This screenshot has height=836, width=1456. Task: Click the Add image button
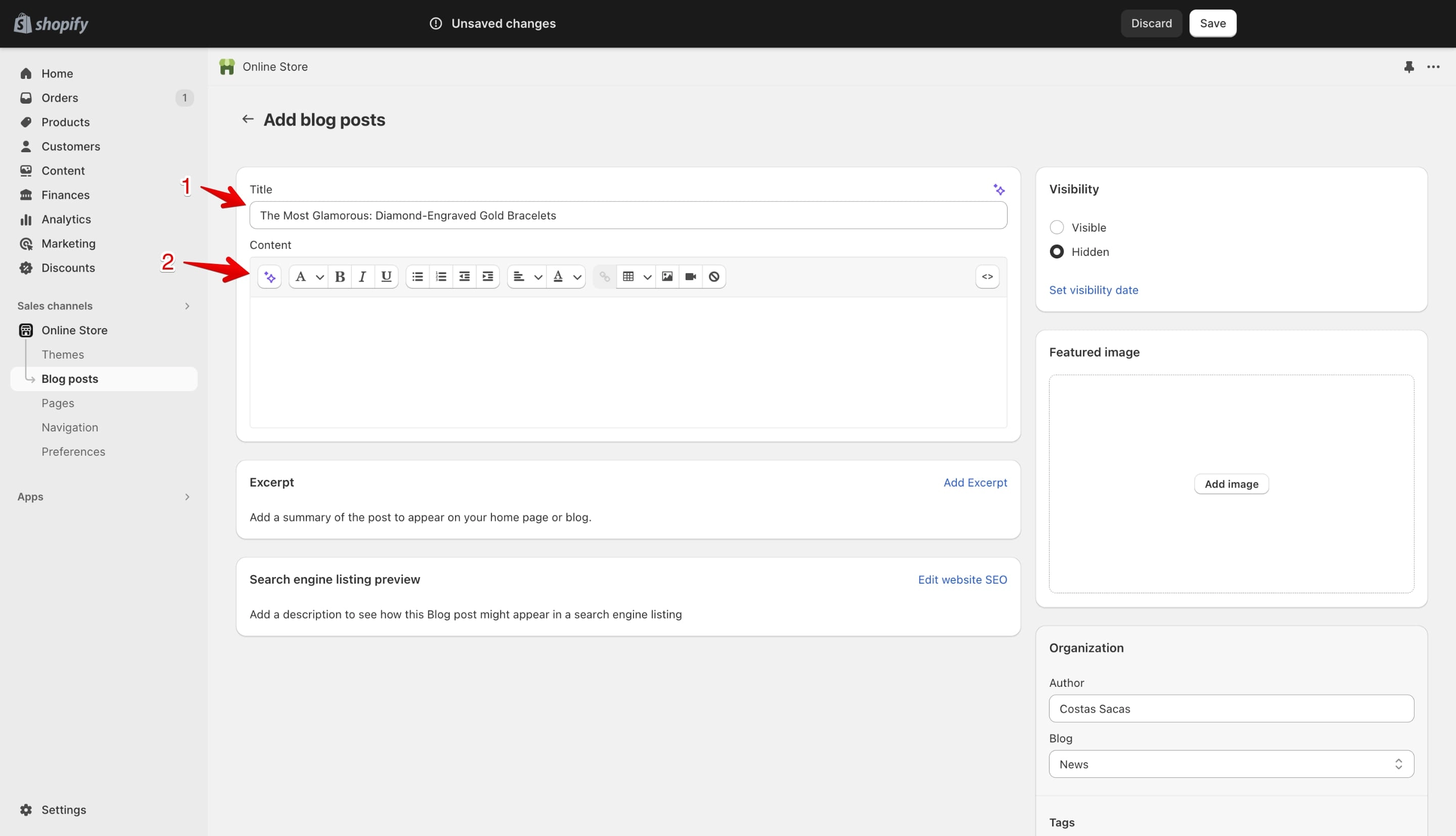point(1231,484)
